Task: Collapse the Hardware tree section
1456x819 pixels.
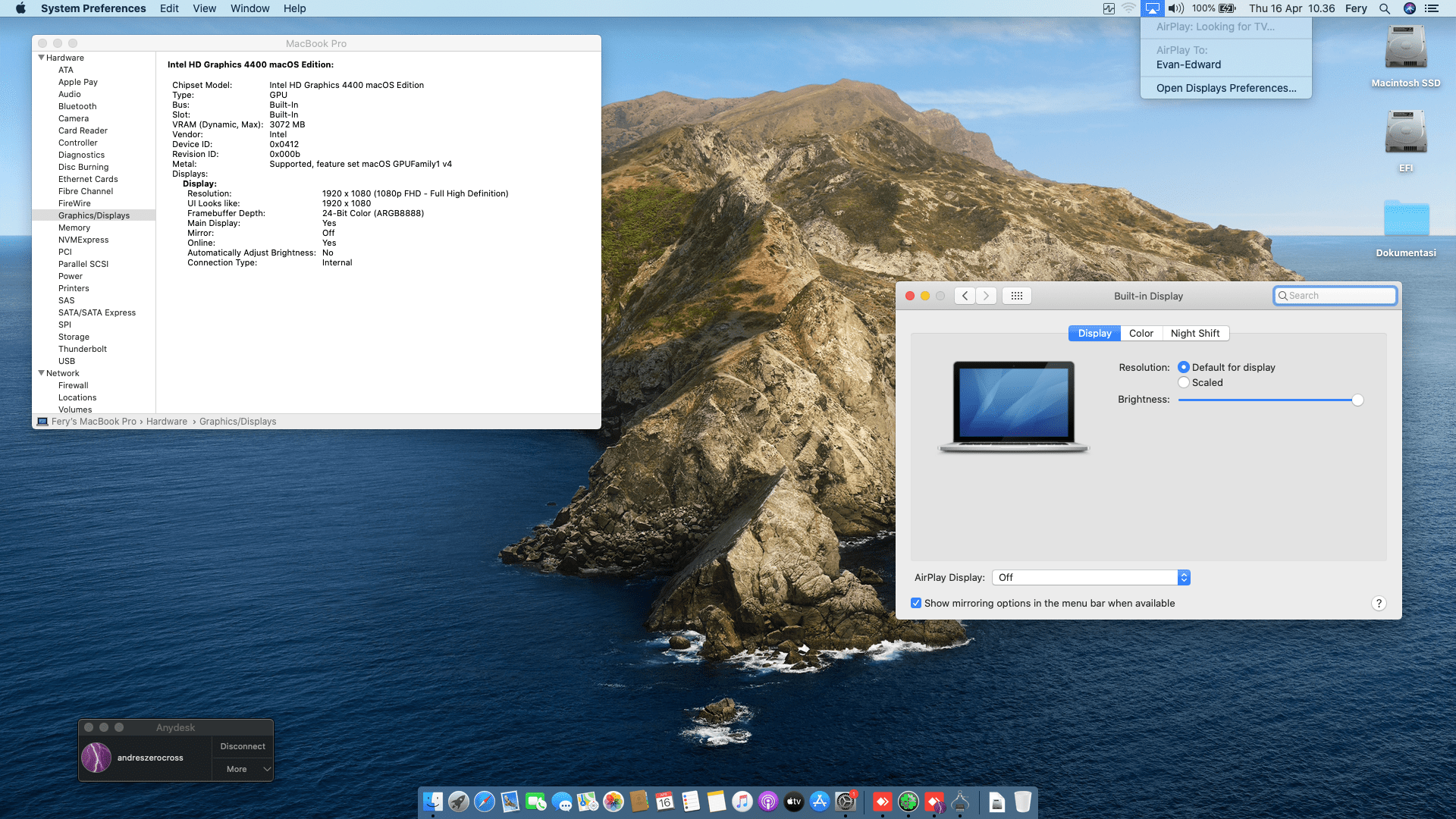Action: (x=41, y=58)
